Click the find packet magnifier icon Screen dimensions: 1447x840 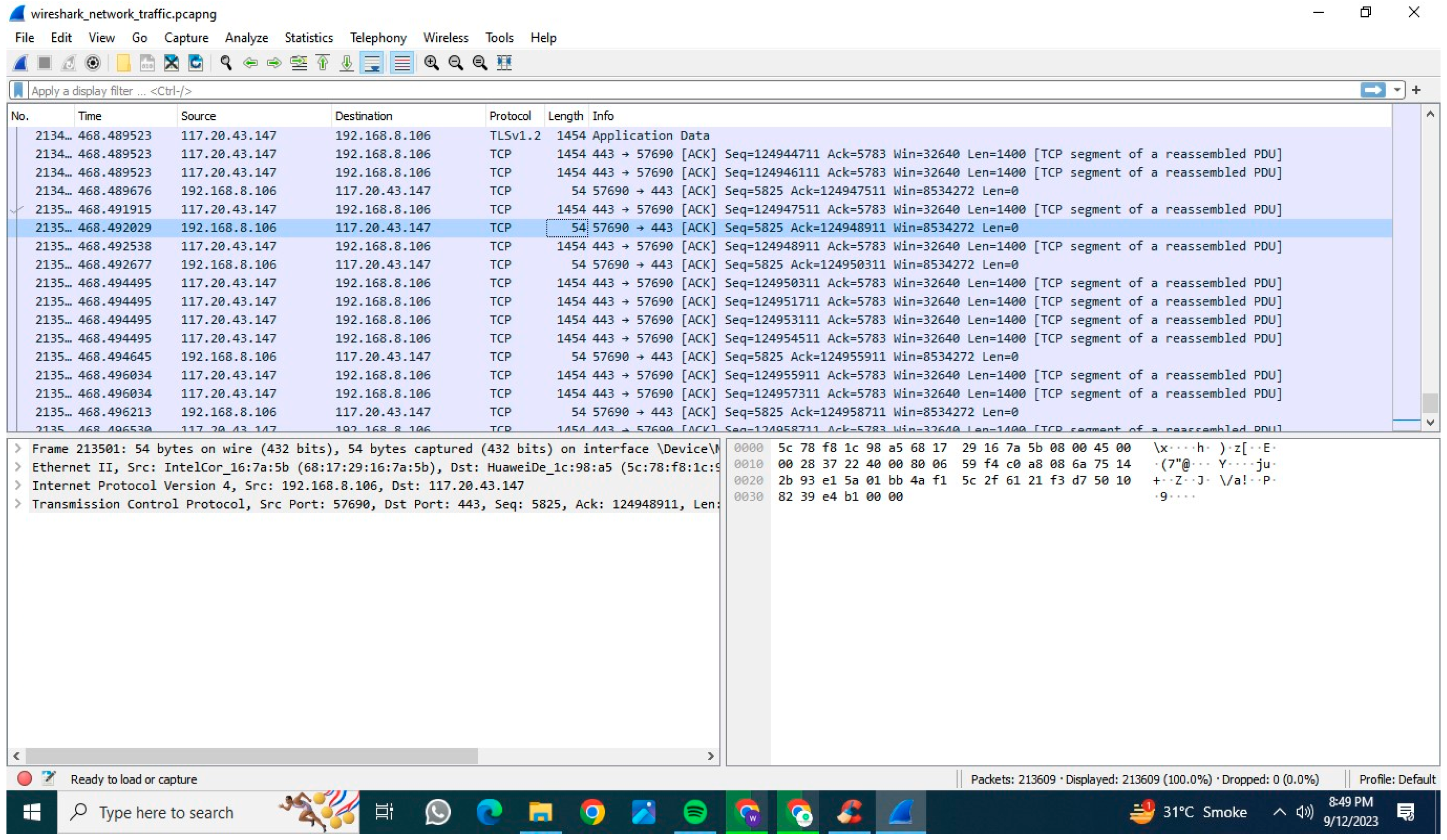tap(226, 62)
